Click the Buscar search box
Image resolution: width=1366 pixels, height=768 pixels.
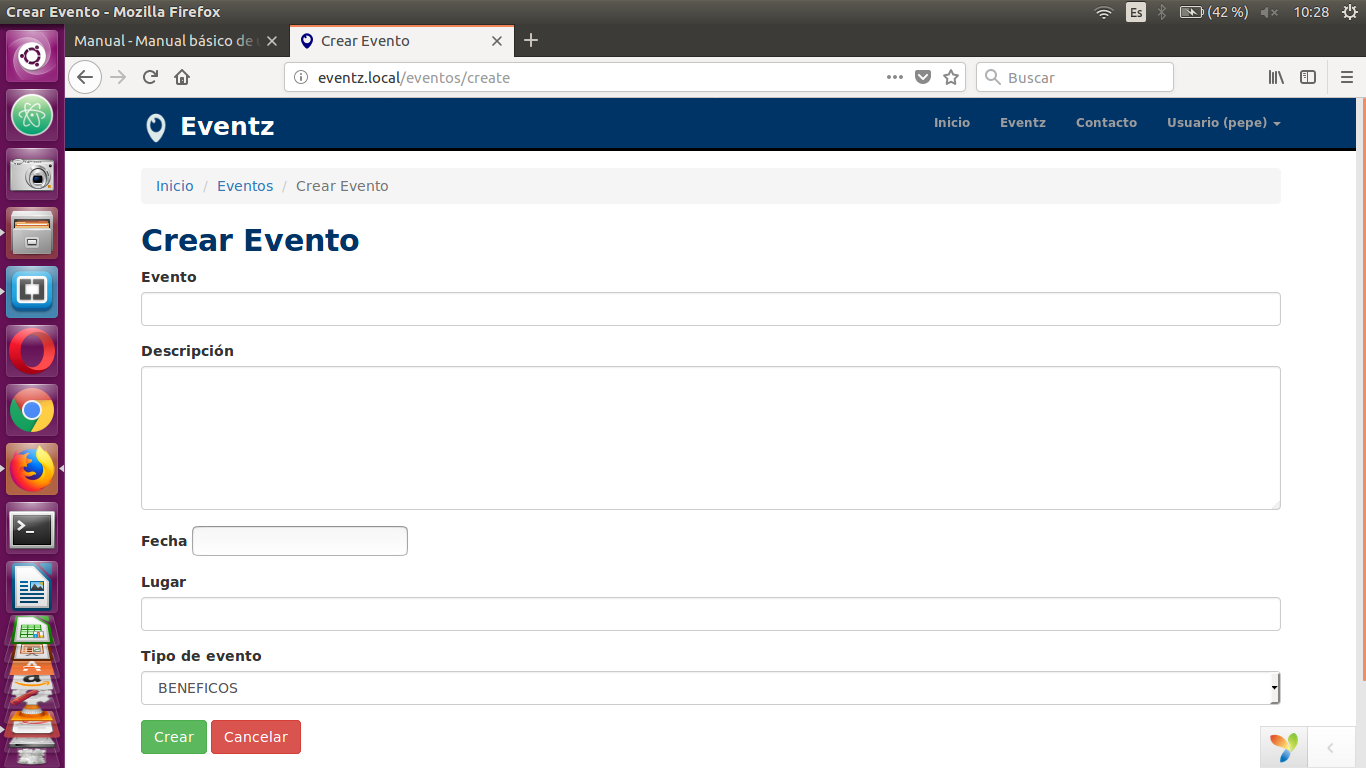click(x=1075, y=77)
